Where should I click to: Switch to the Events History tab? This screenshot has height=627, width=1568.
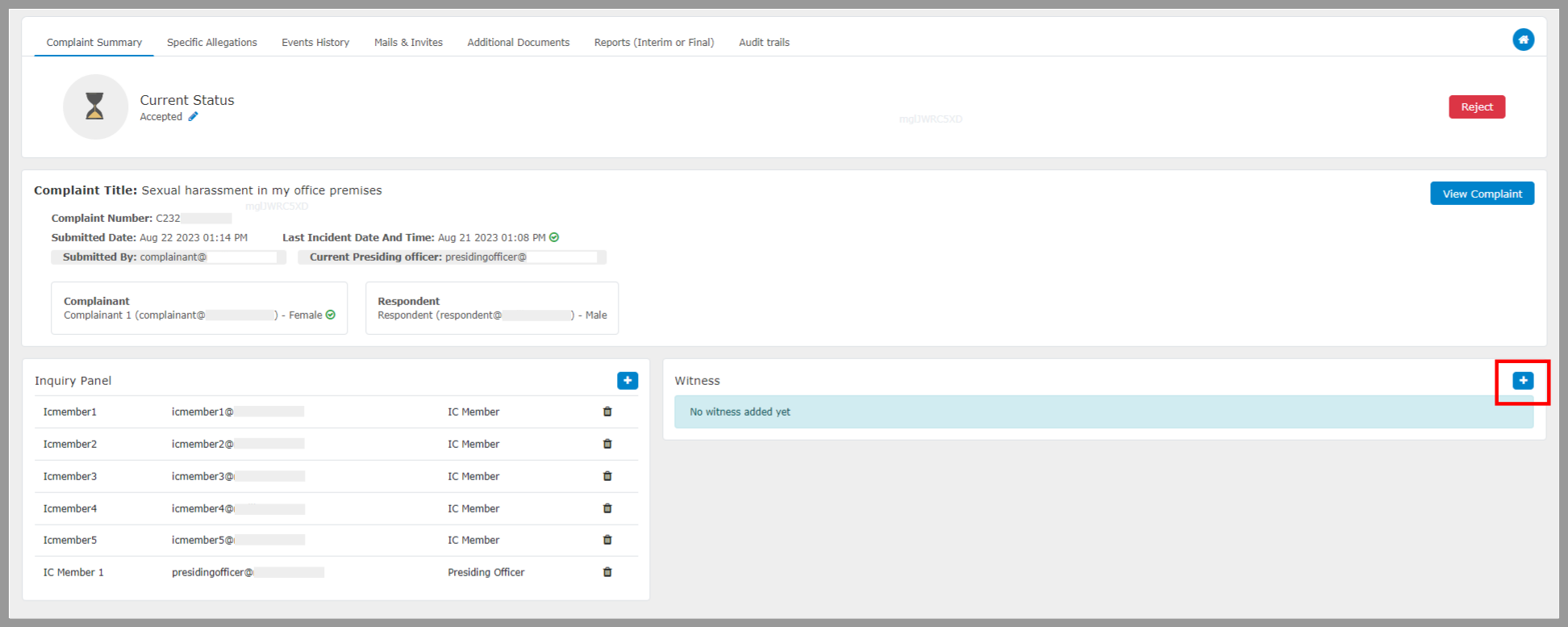coord(315,43)
